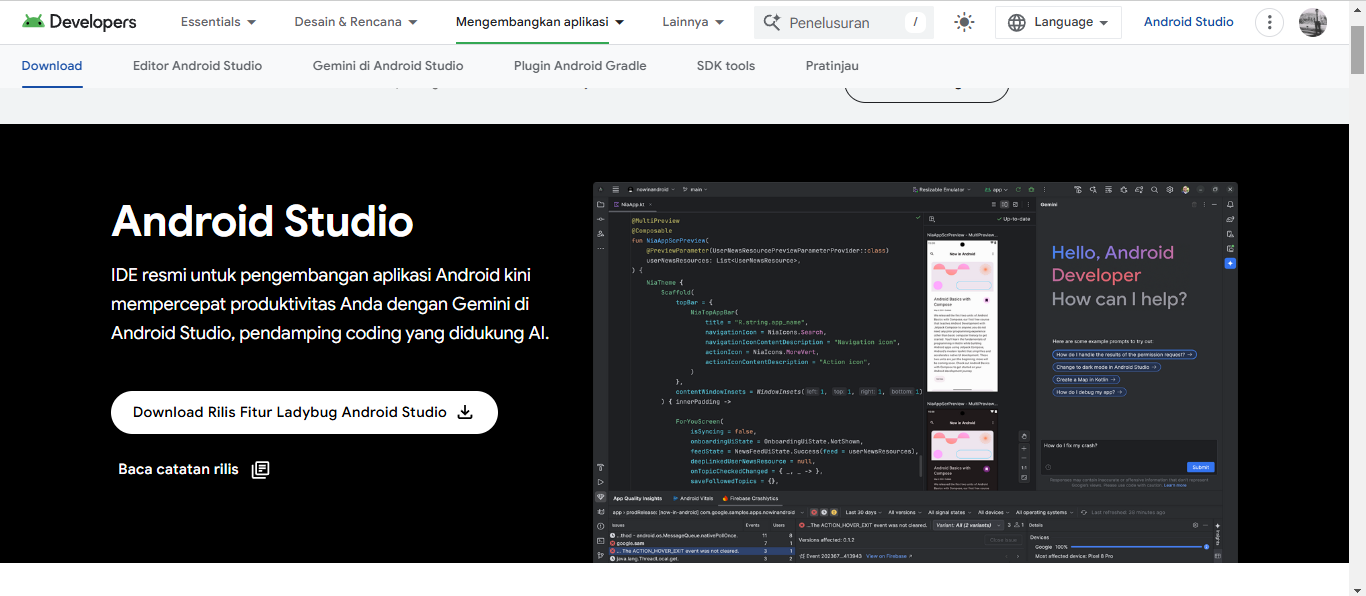
Task: Select the Download tab
Action: point(52,66)
